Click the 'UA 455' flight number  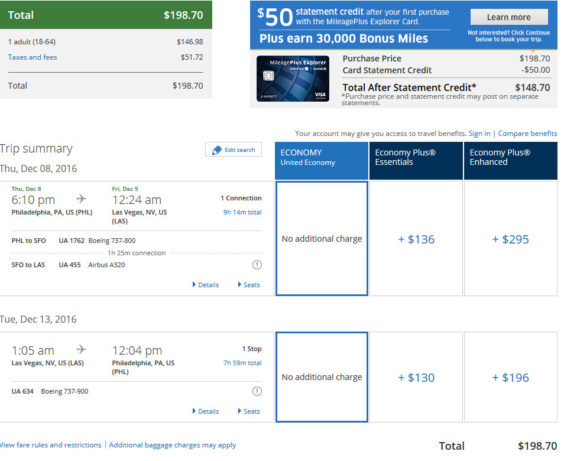click(x=69, y=265)
